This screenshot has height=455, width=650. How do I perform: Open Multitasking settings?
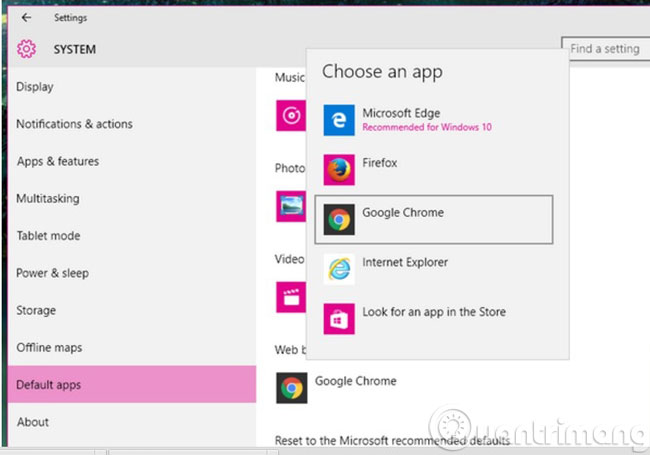pos(132,198)
